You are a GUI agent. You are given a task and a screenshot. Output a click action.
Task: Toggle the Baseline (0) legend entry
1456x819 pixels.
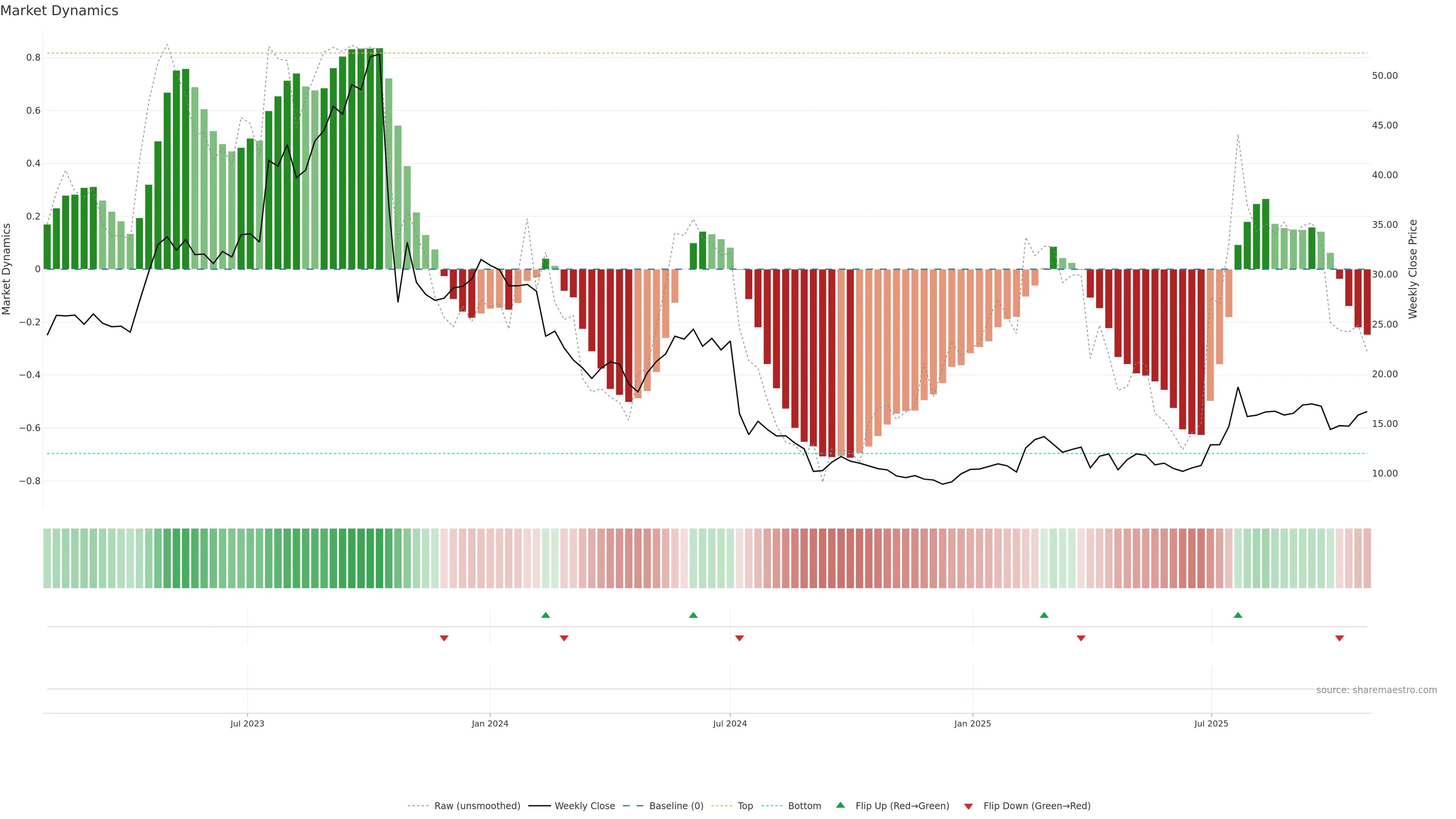tap(676, 806)
